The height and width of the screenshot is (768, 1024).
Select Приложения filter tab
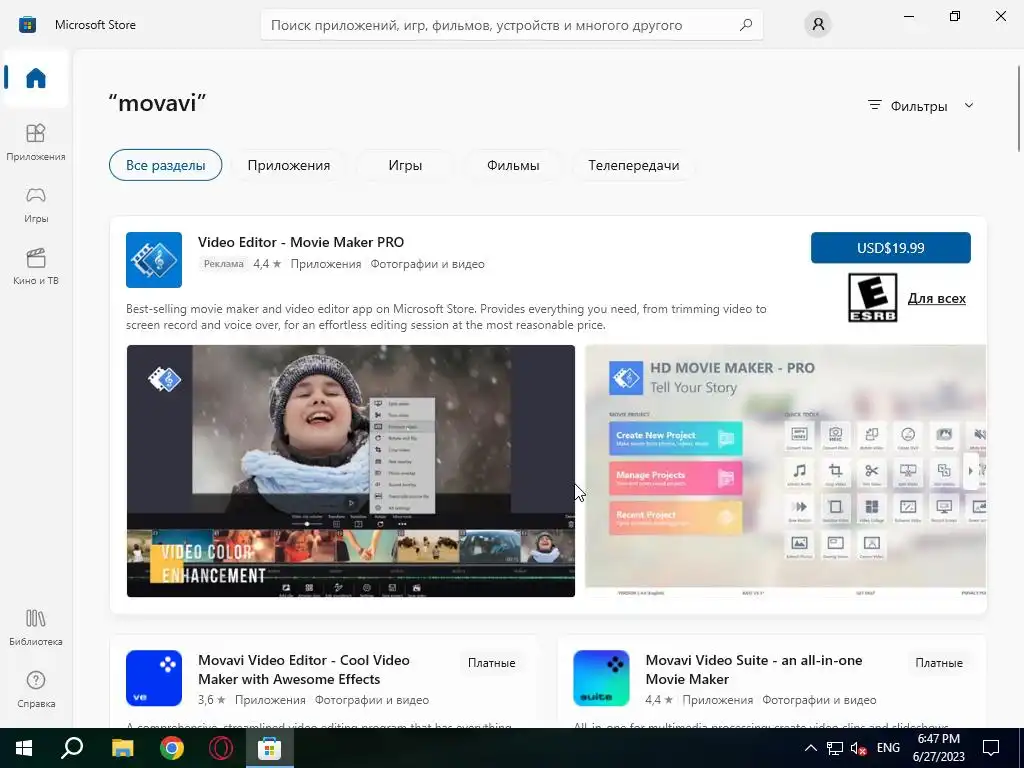click(289, 165)
